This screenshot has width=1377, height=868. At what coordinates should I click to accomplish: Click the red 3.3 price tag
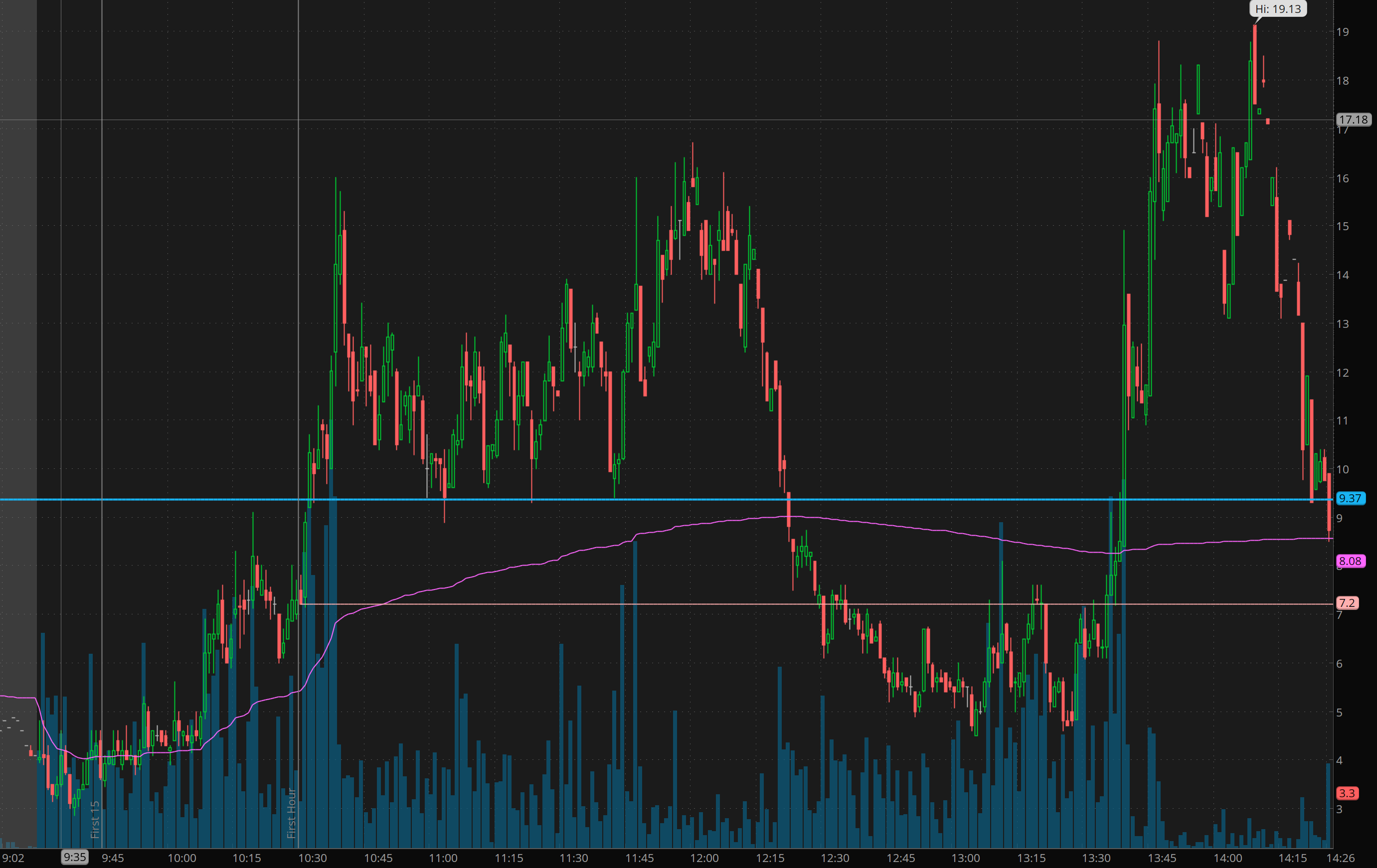click(1346, 793)
